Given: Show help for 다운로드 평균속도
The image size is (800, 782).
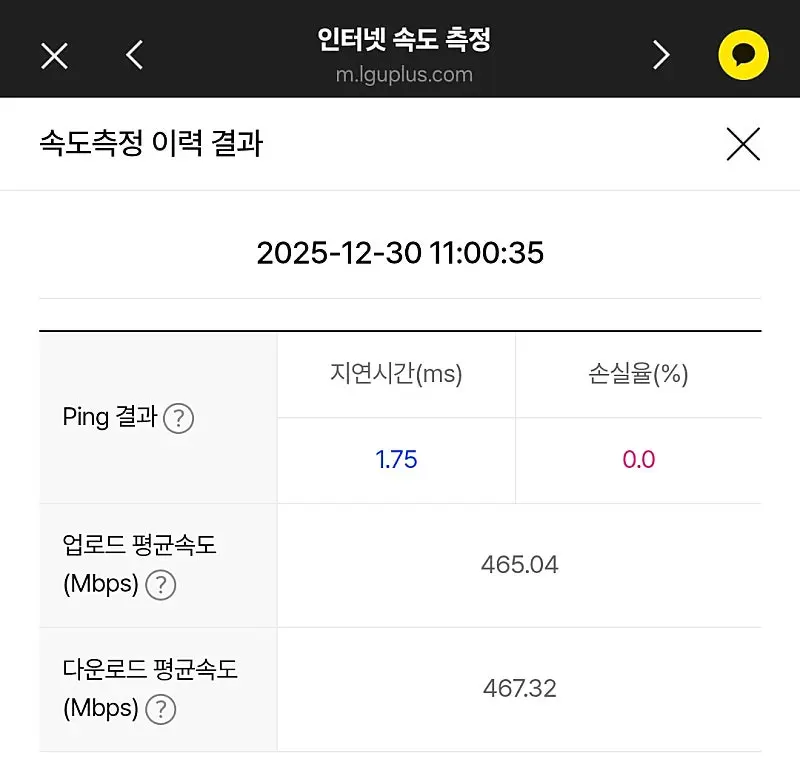Looking at the screenshot, I should click(x=160, y=710).
